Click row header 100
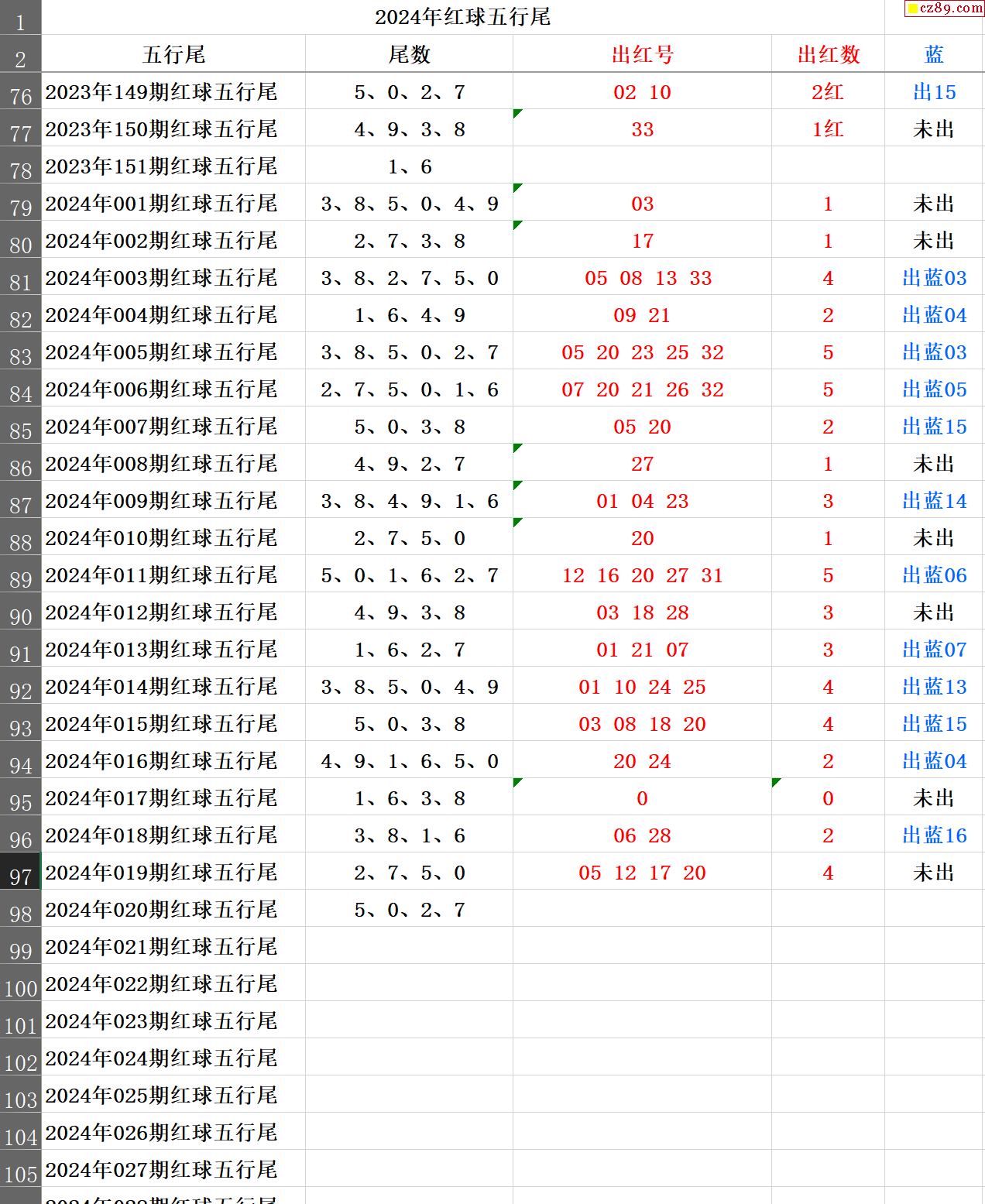985x1204 pixels. (20, 985)
